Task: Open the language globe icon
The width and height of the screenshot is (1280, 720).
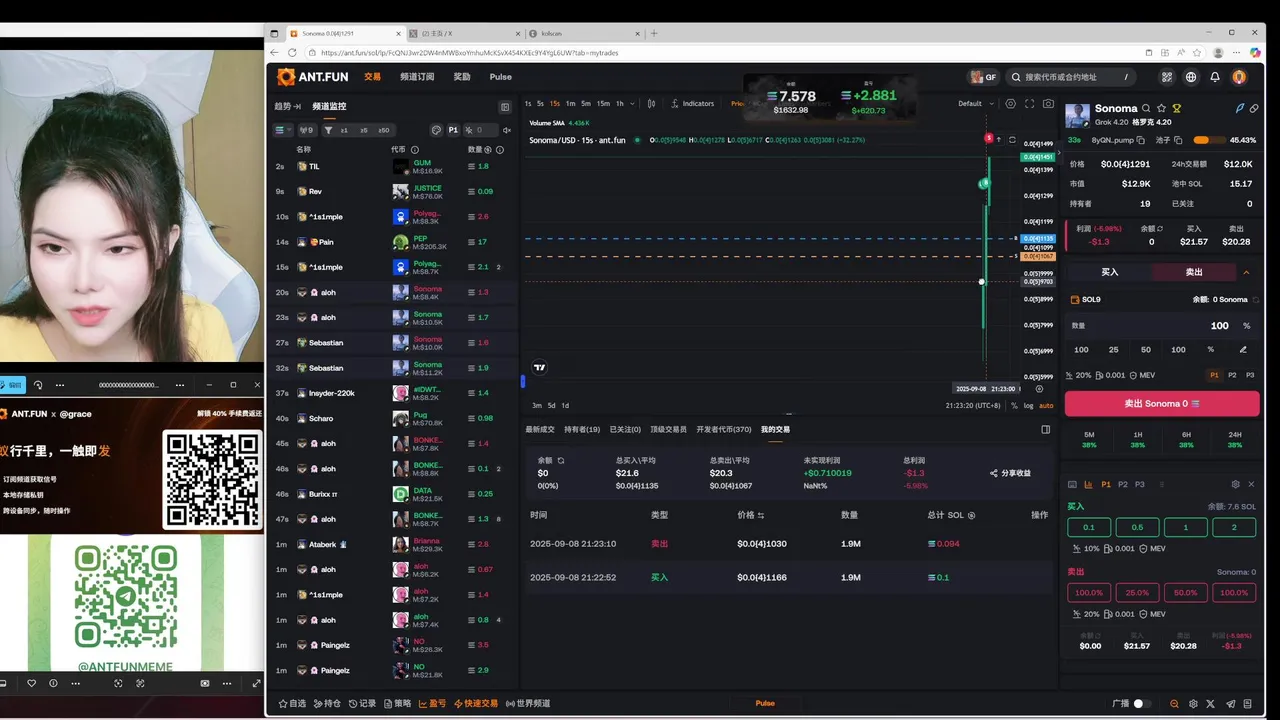Action: click(x=1191, y=77)
